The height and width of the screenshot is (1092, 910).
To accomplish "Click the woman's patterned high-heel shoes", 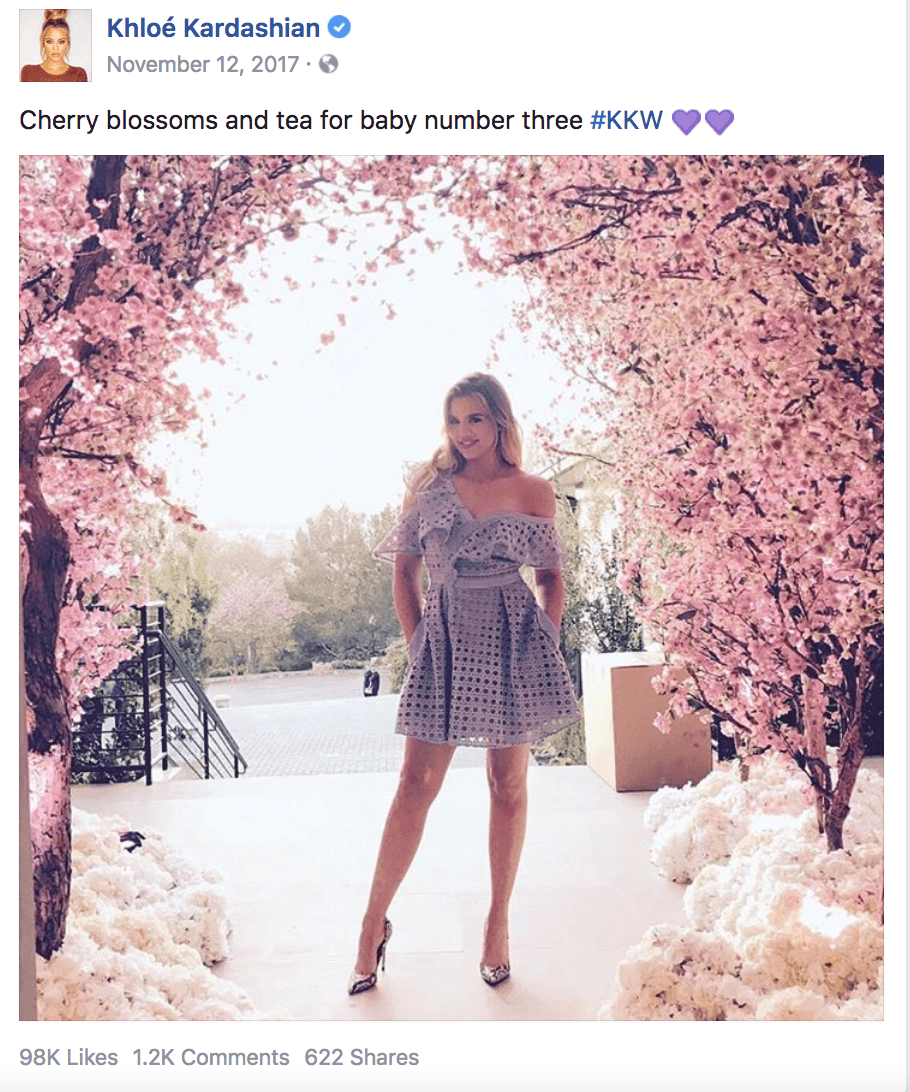I will [430, 958].
